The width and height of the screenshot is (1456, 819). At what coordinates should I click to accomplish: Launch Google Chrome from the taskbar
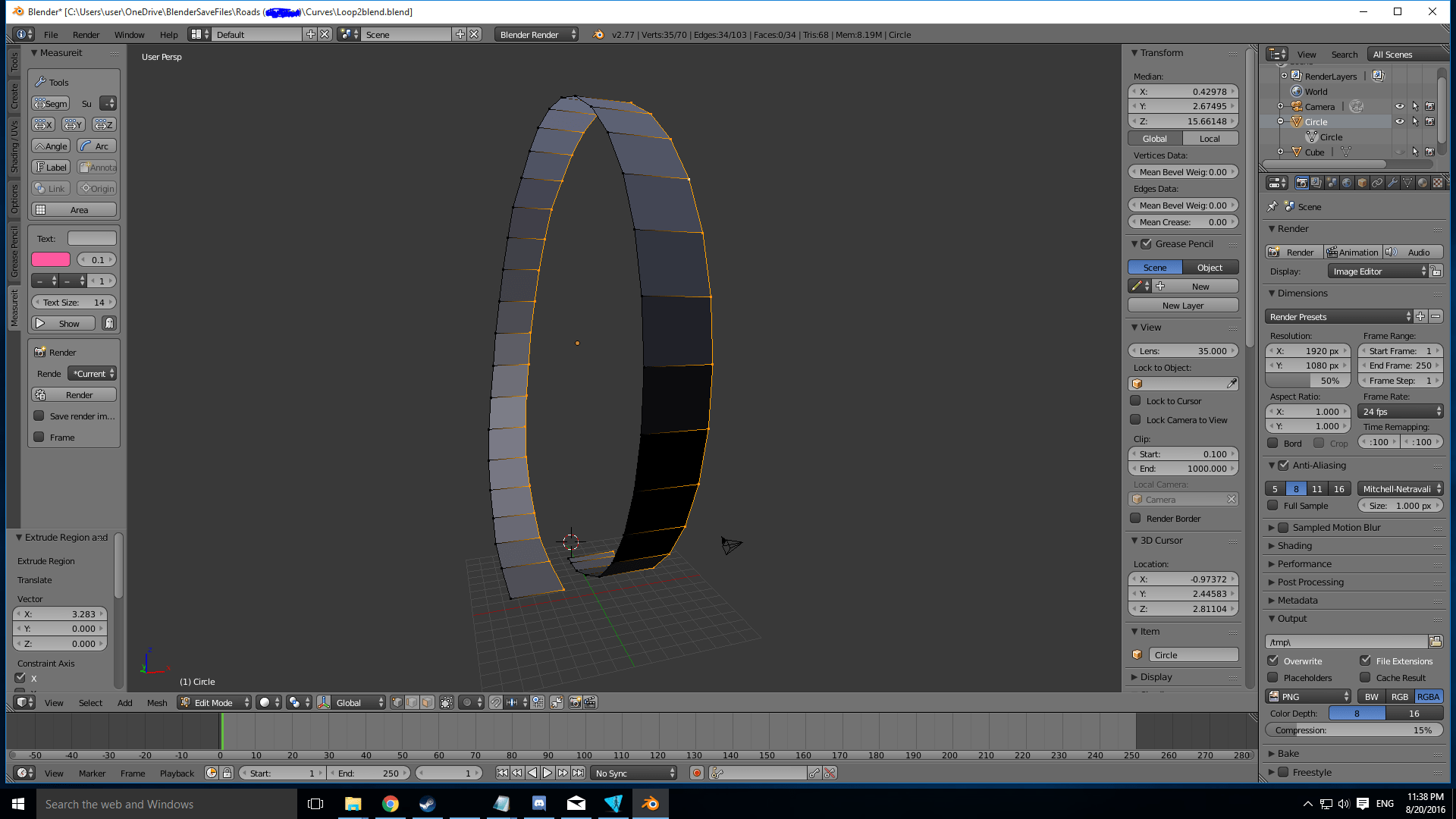pyautogui.click(x=391, y=803)
